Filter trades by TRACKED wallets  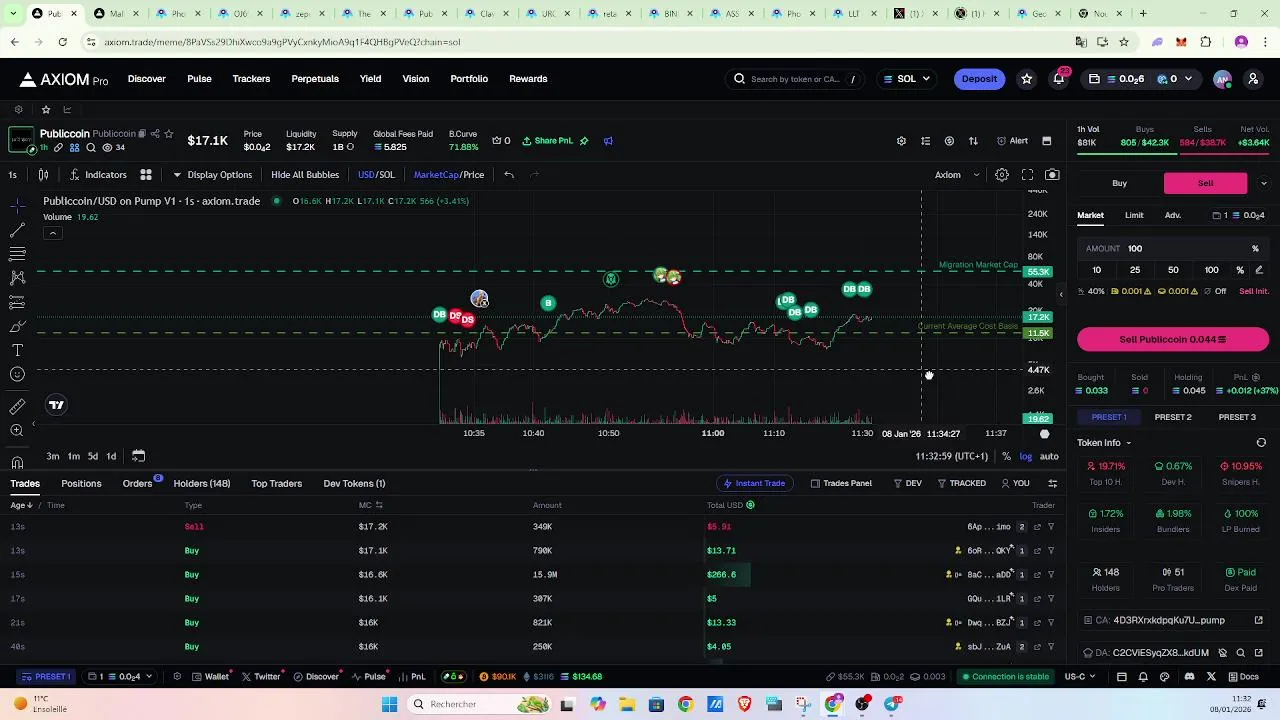(x=961, y=483)
